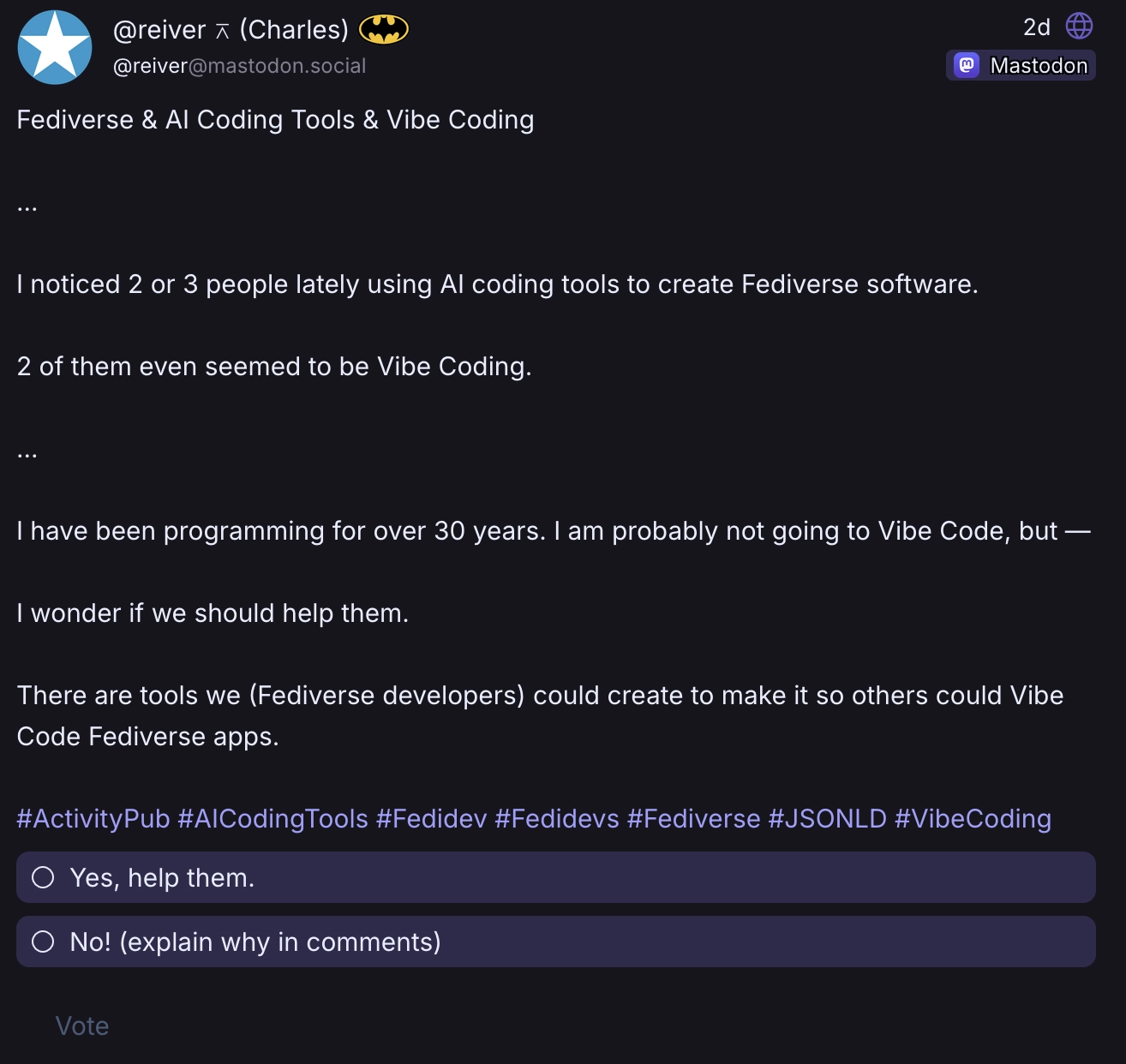Click the "I wonder if we should help them" line

pyautogui.click(x=213, y=613)
